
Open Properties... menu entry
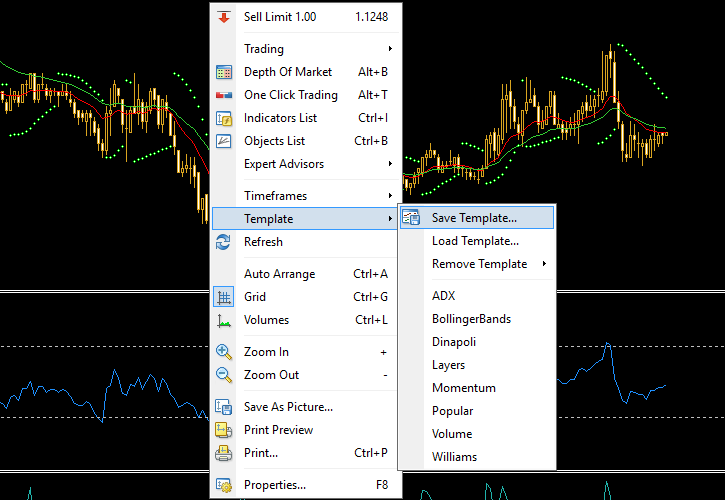coord(306,485)
